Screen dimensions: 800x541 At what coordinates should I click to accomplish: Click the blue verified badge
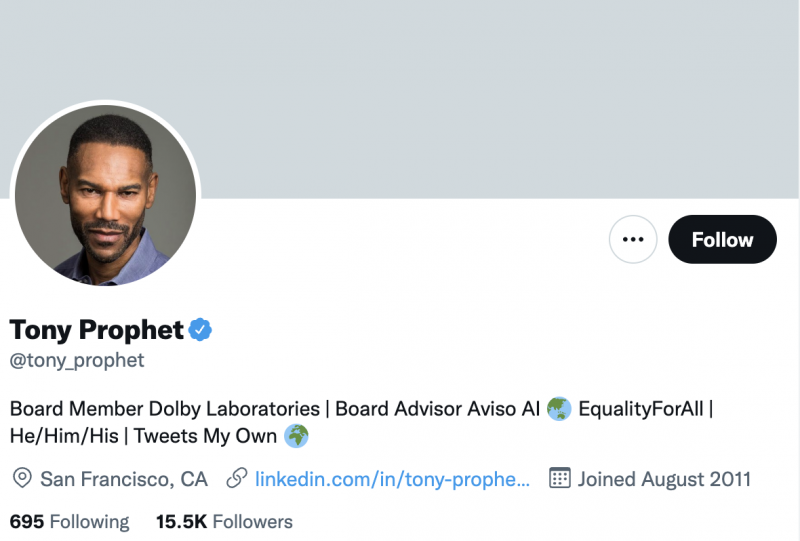click(x=201, y=329)
